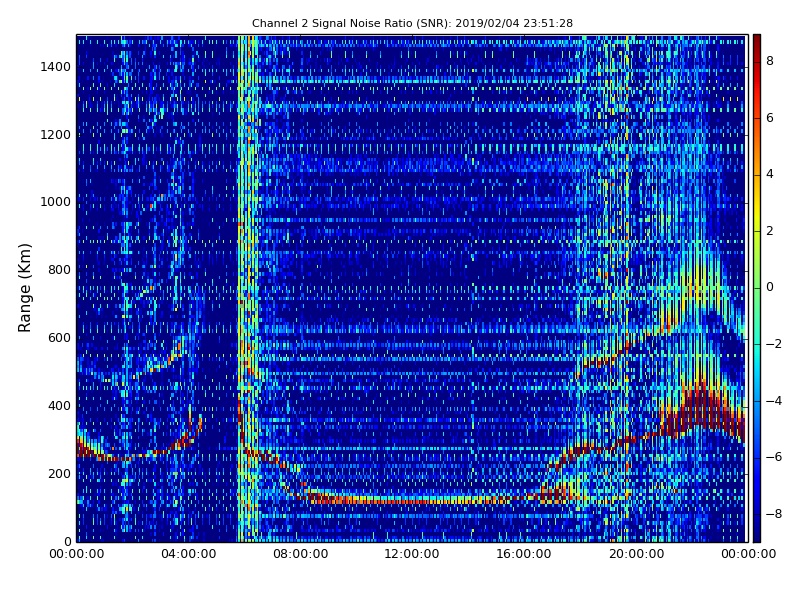Click the y-axis tick label 600
Screen dimensions: 800x600
pos(59,338)
